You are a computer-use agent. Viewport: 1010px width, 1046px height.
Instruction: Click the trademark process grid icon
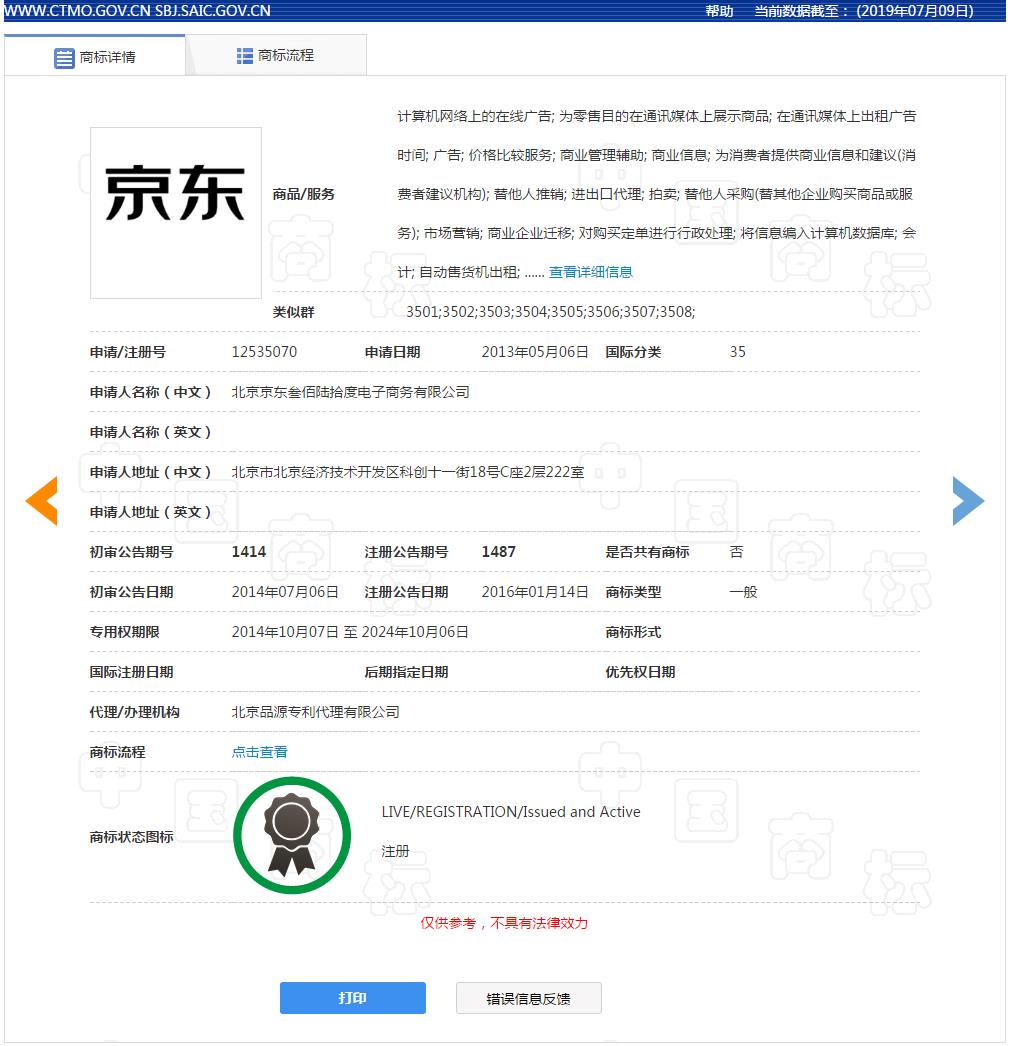pos(244,56)
